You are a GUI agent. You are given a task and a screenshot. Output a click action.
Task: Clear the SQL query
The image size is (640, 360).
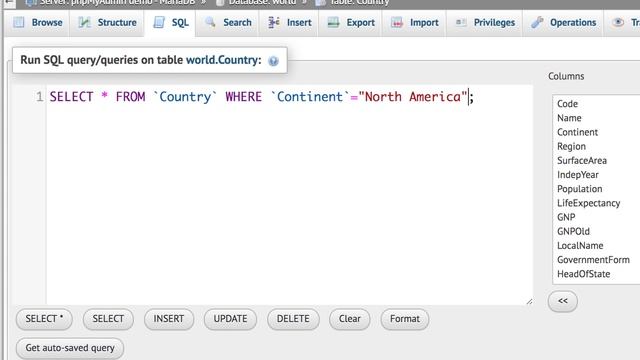pos(349,319)
